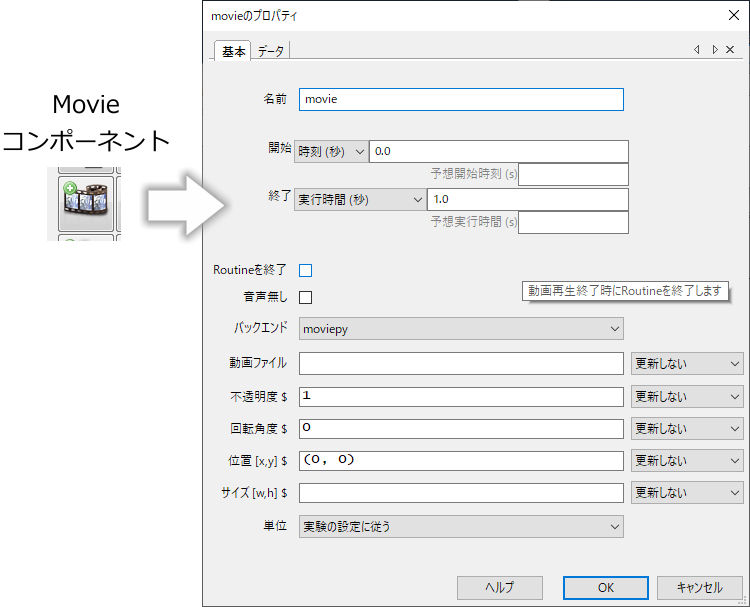Click the 終了 duration field showing 1.0
The image size is (750, 607).
tap(528, 199)
